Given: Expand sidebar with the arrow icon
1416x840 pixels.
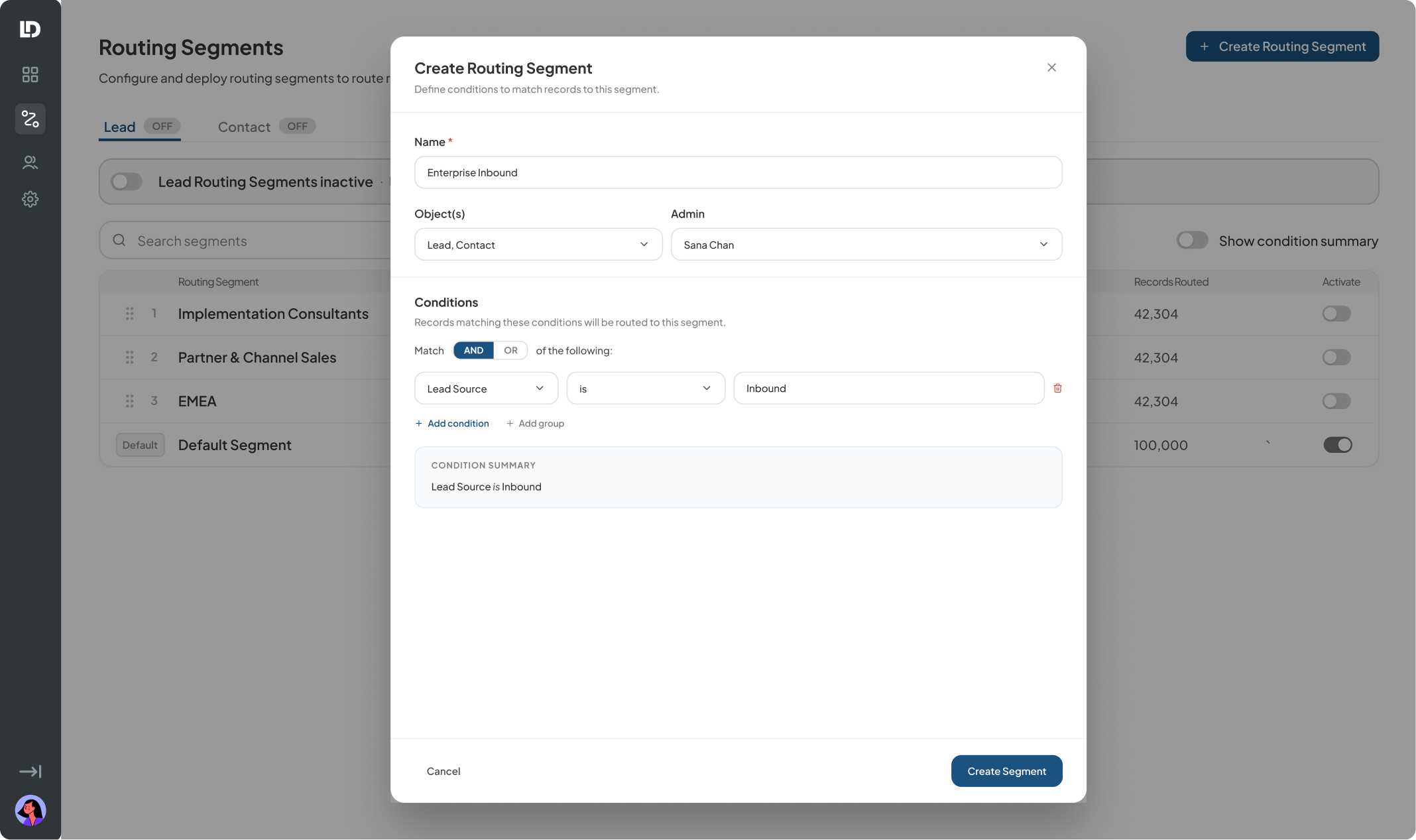Looking at the screenshot, I should [x=30, y=771].
